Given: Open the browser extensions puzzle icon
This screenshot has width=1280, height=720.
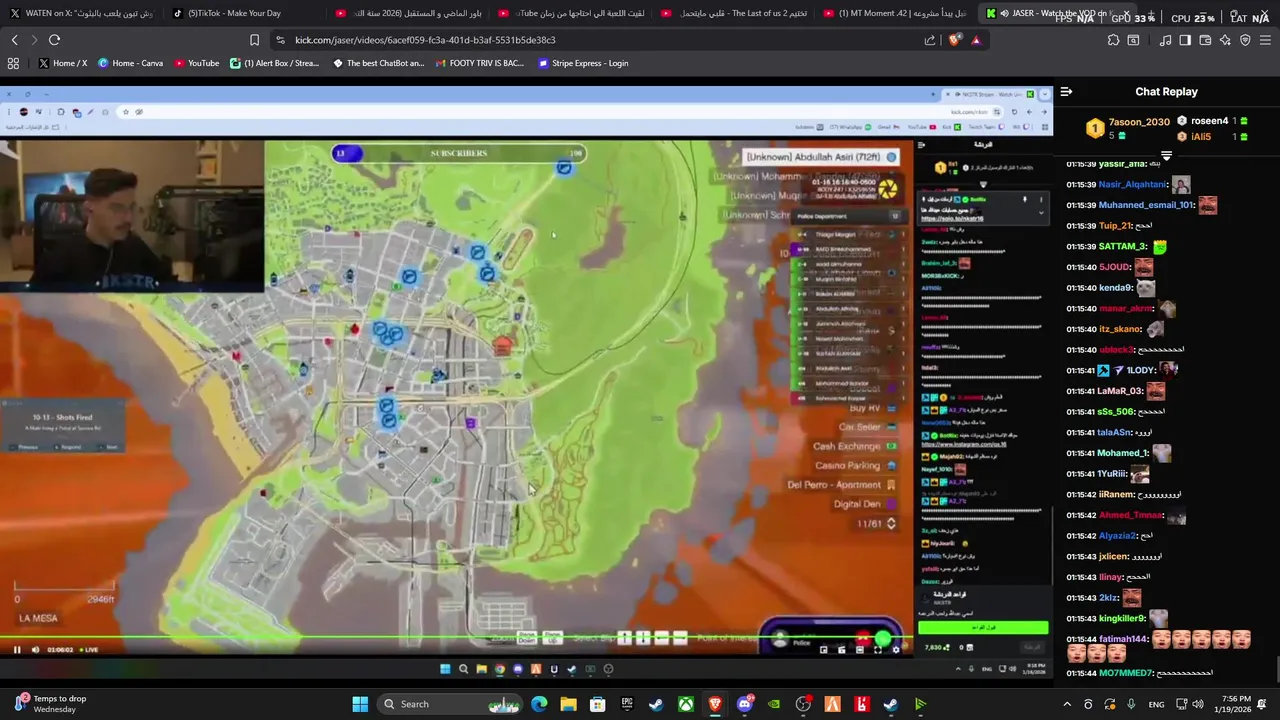Looking at the screenshot, I should pos(1113,40).
